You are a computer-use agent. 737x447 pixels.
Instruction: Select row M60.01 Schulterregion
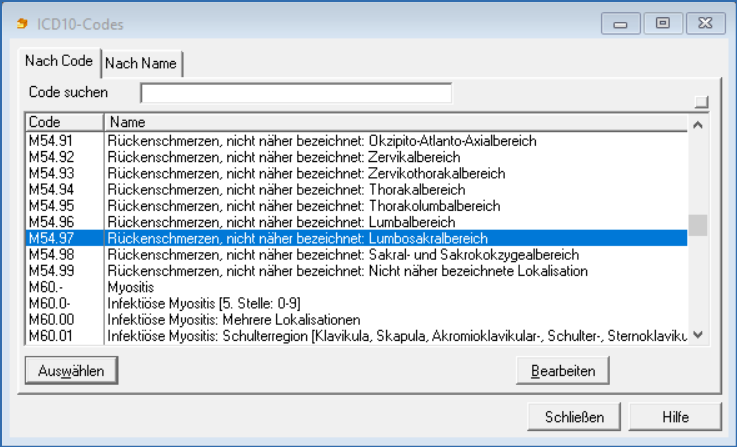(x=356, y=336)
